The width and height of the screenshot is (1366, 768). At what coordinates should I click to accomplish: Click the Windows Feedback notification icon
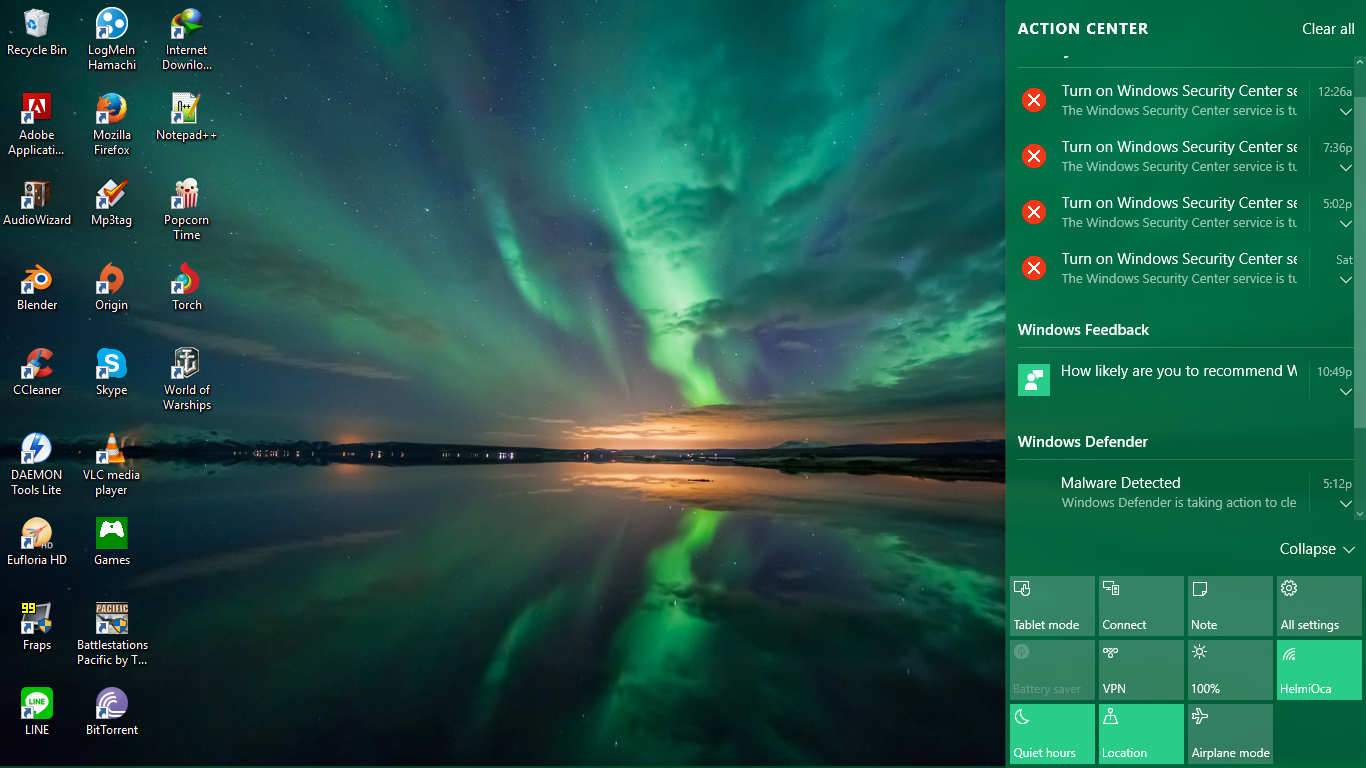click(x=1034, y=380)
